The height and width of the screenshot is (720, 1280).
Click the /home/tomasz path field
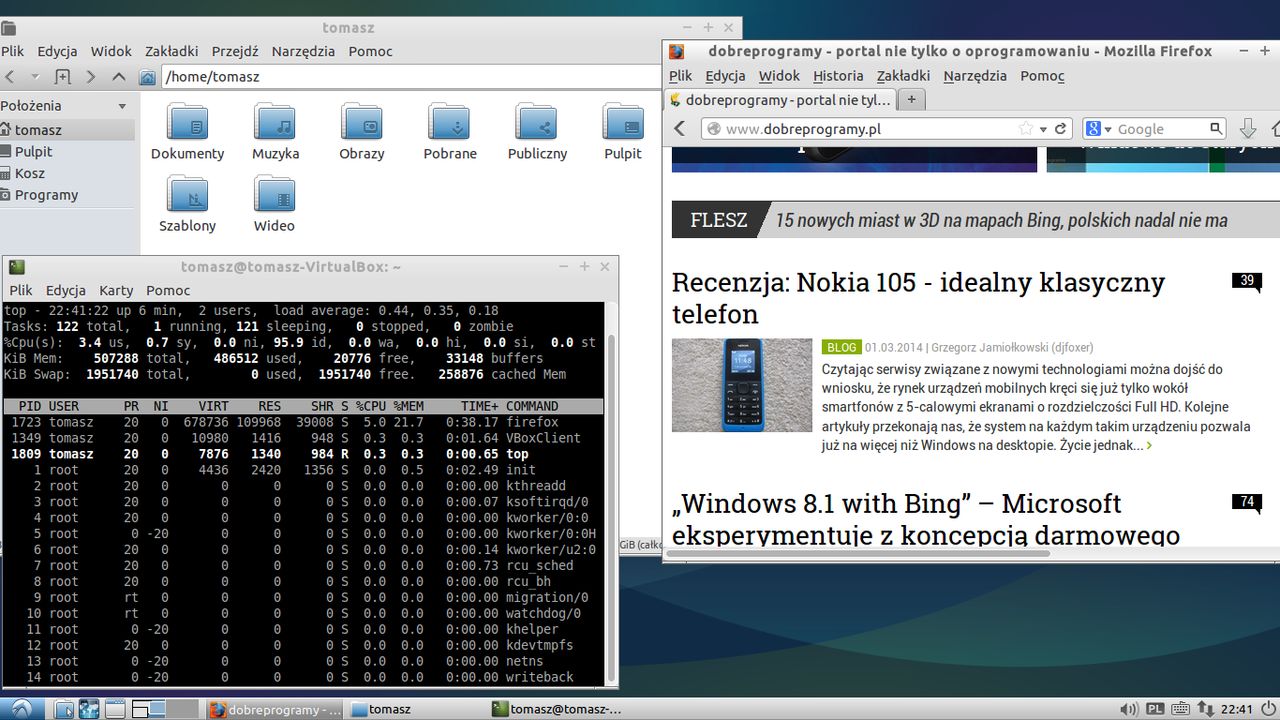(410, 77)
